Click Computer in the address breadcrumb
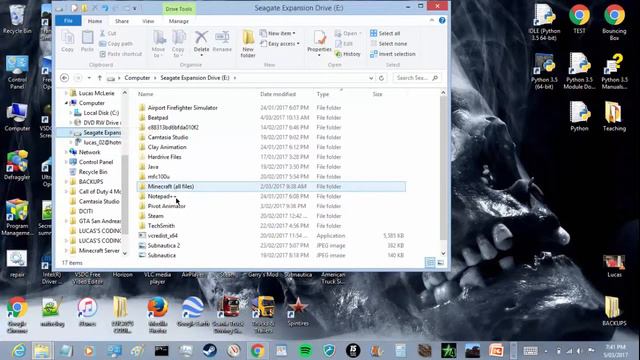 137,78
